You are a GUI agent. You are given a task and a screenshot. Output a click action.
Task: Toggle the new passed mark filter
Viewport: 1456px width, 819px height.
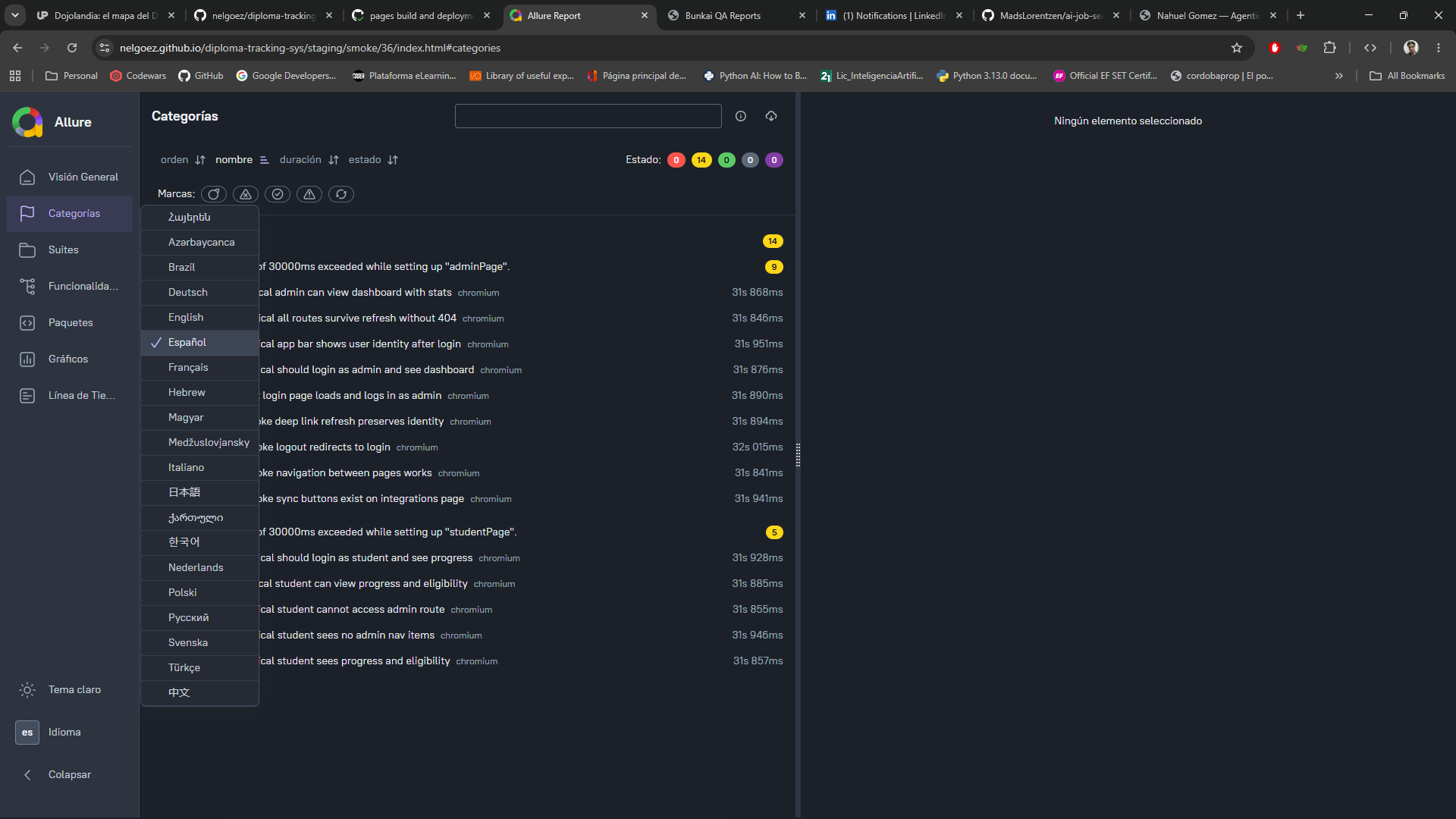click(278, 194)
